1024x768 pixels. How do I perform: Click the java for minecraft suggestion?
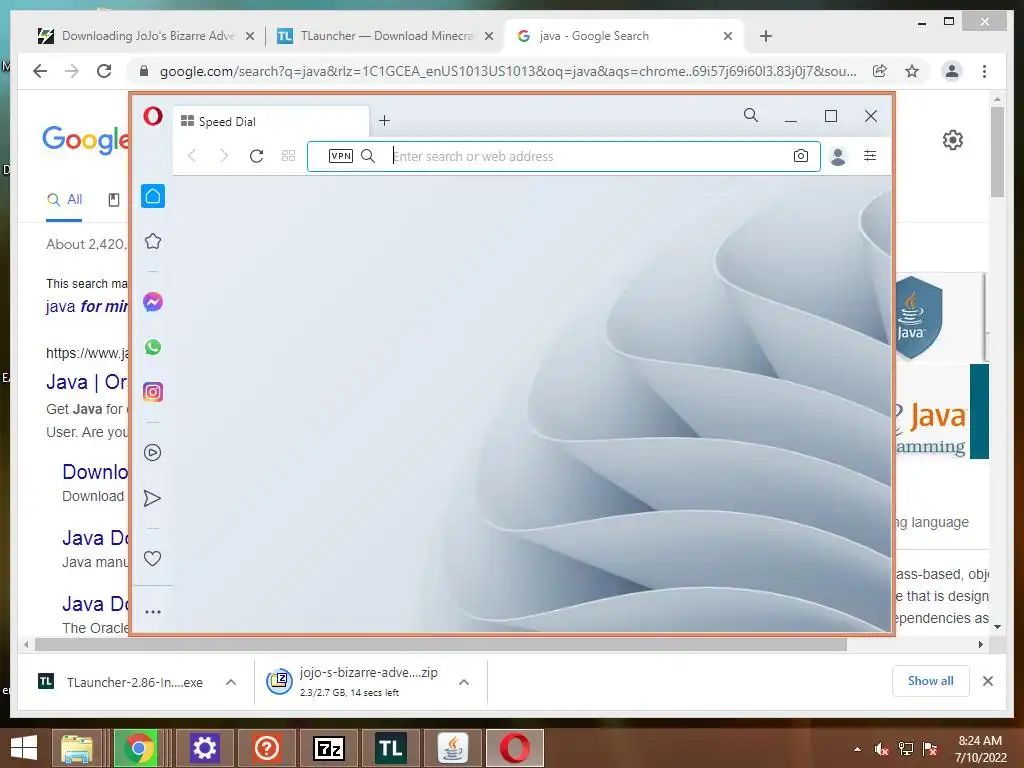tap(87, 306)
